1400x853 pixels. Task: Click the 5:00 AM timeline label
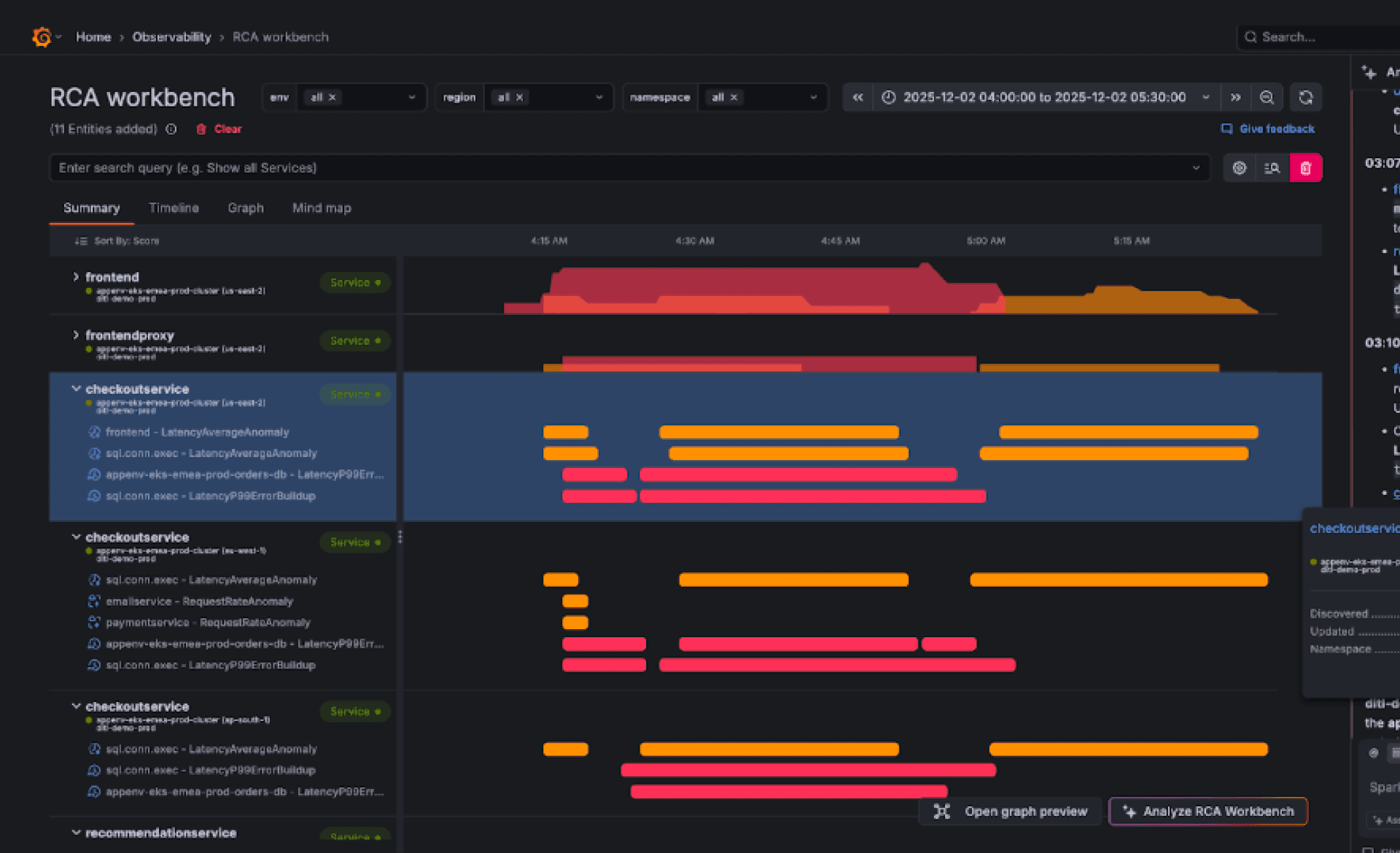[x=986, y=241]
